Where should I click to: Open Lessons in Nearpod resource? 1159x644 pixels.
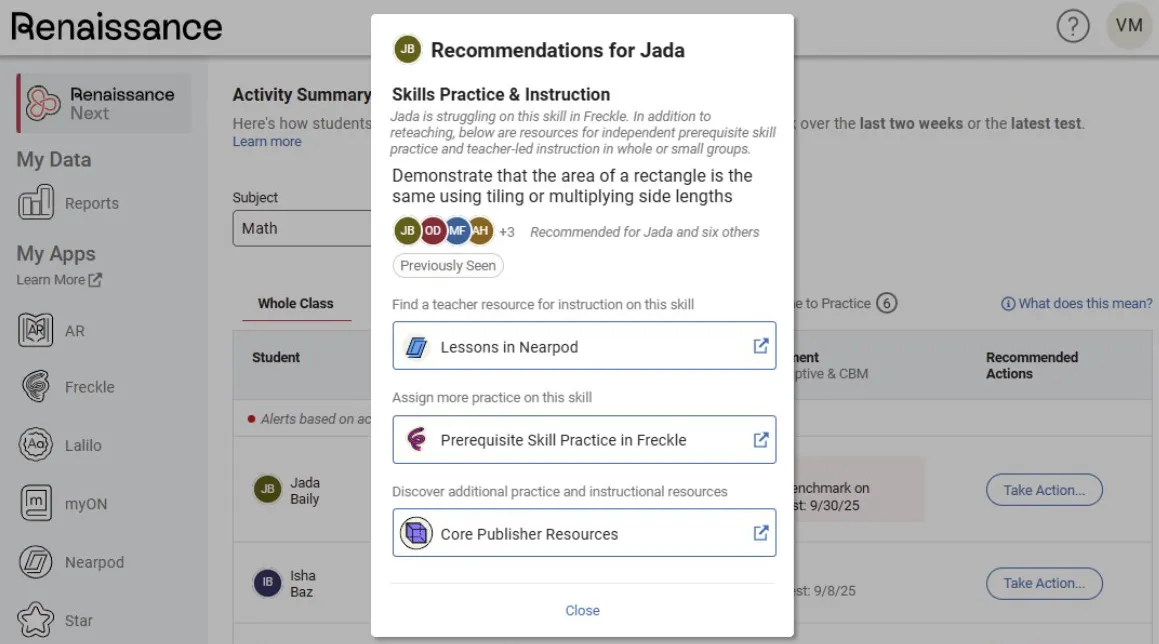(584, 346)
